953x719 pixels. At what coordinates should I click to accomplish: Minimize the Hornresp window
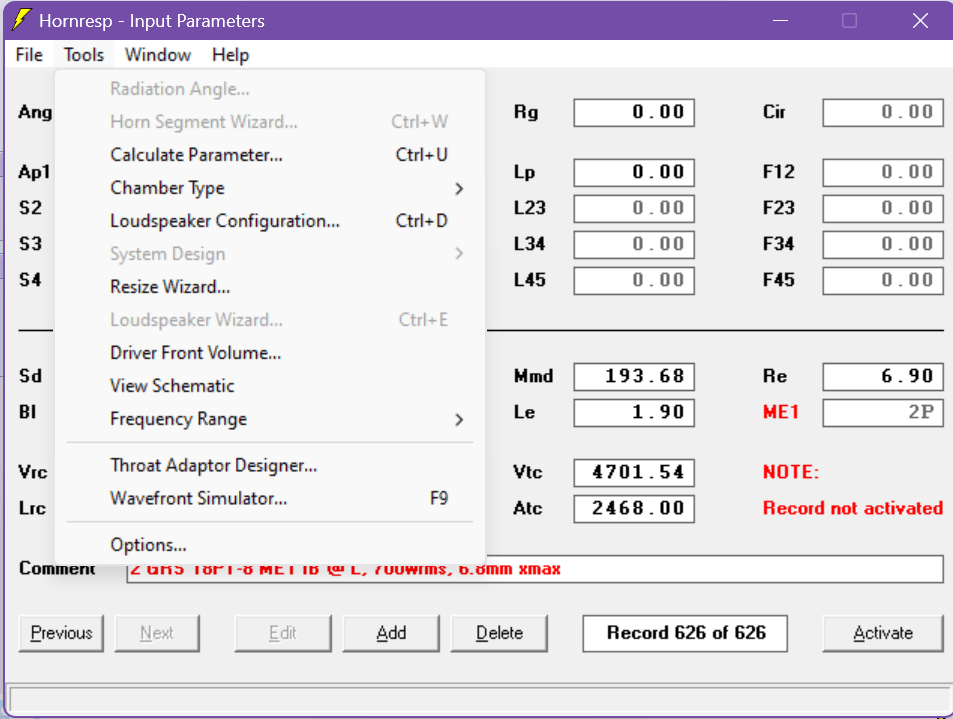(780, 21)
